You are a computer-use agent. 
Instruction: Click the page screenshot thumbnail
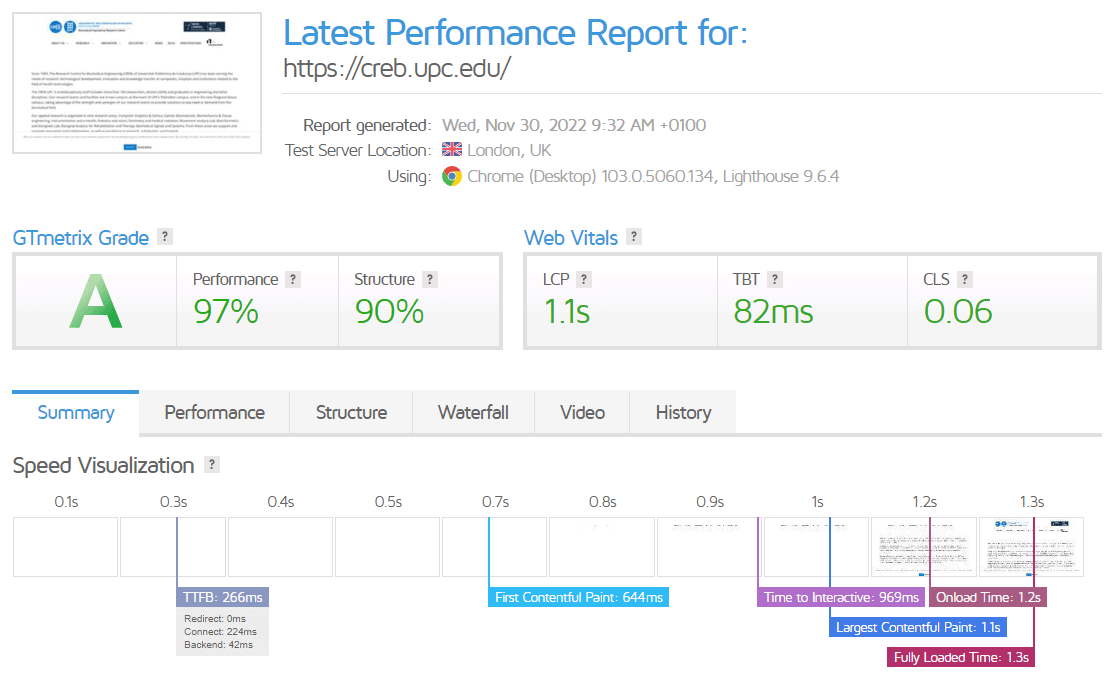point(137,83)
